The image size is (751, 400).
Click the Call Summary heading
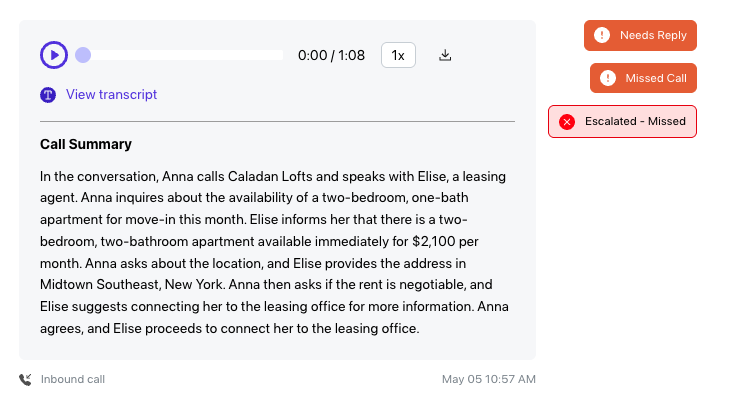86,144
